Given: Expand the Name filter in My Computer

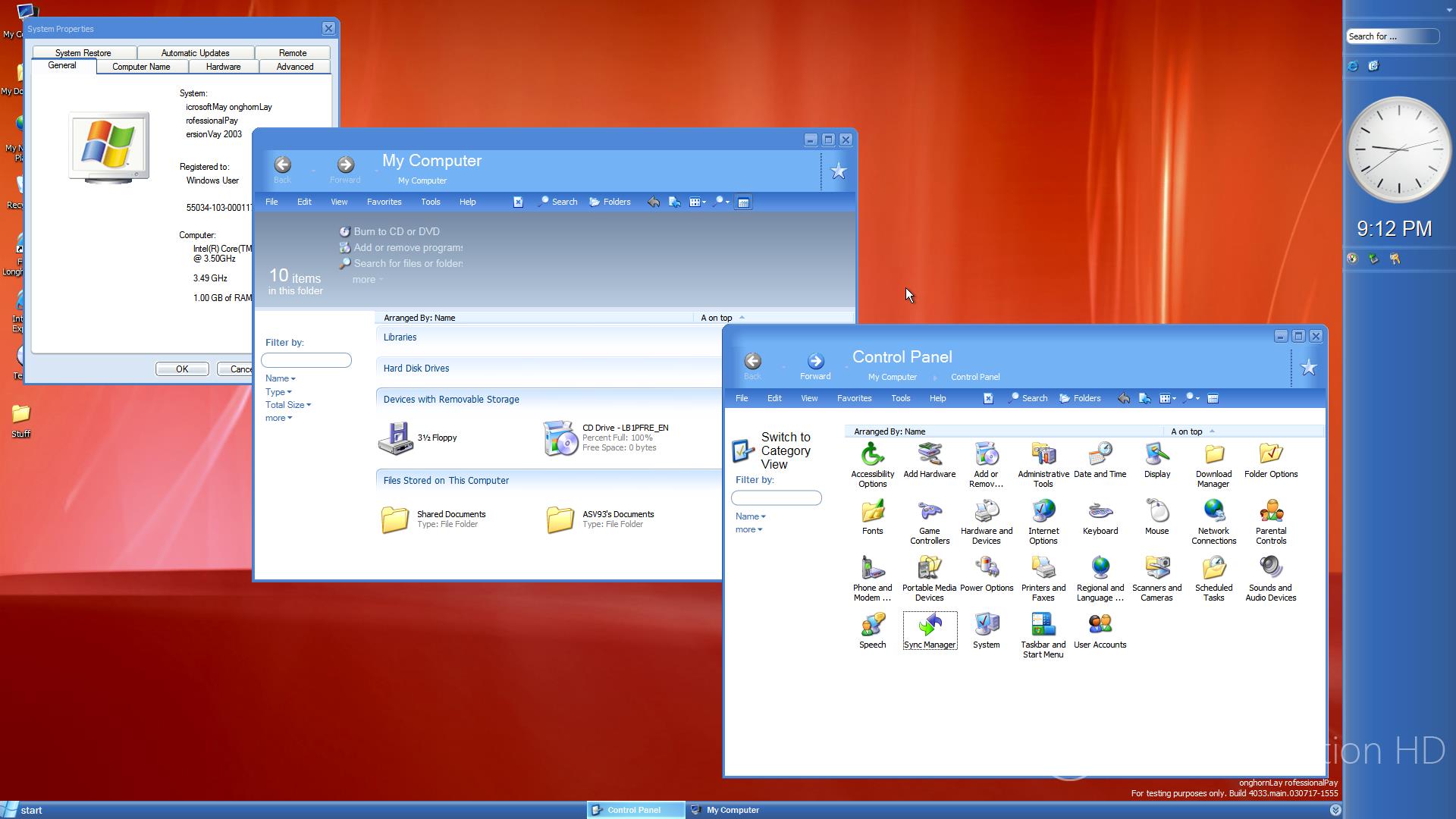Looking at the screenshot, I should [x=280, y=378].
